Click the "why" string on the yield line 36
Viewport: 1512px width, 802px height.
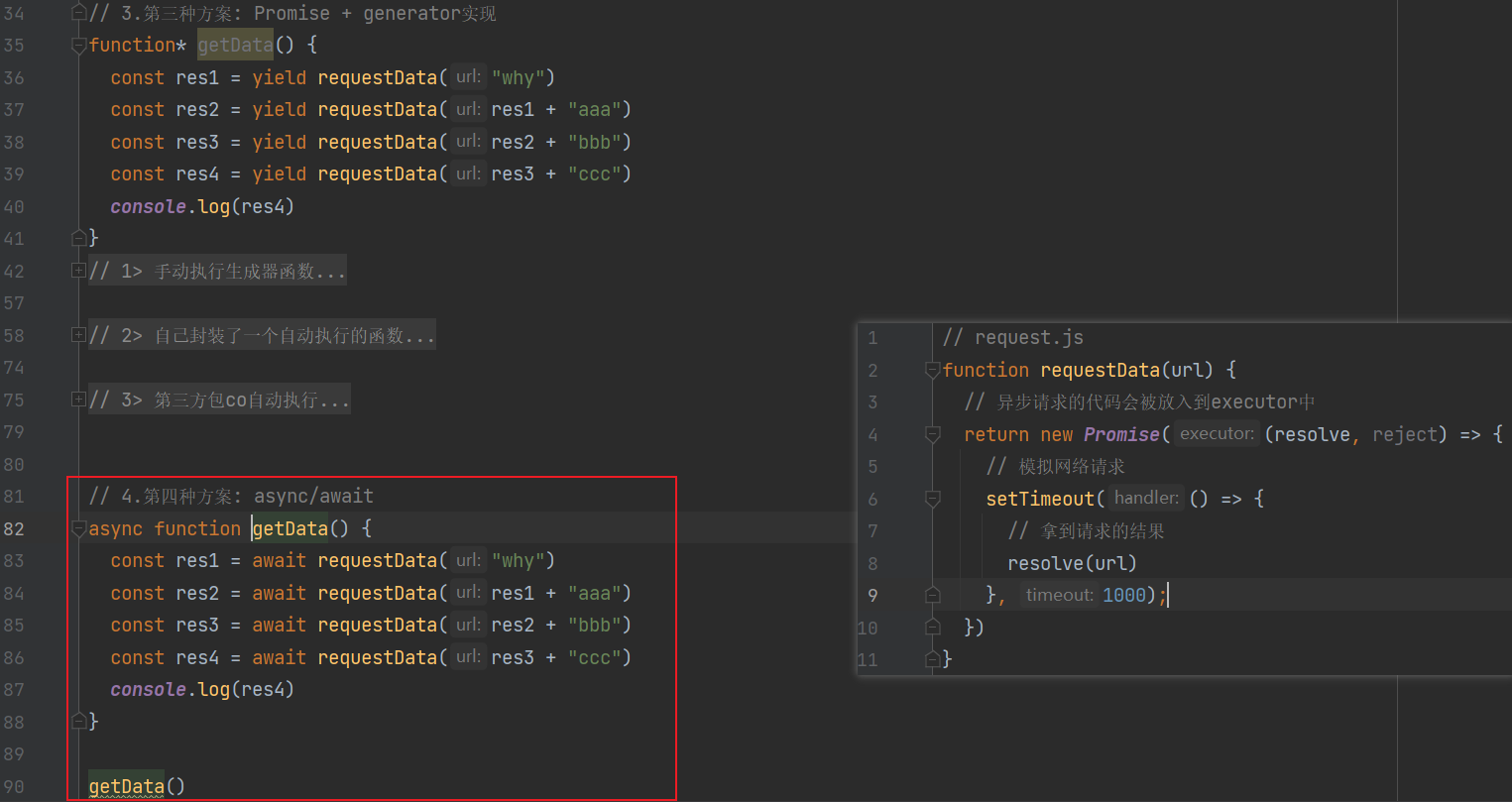click(x=518, y=77)
